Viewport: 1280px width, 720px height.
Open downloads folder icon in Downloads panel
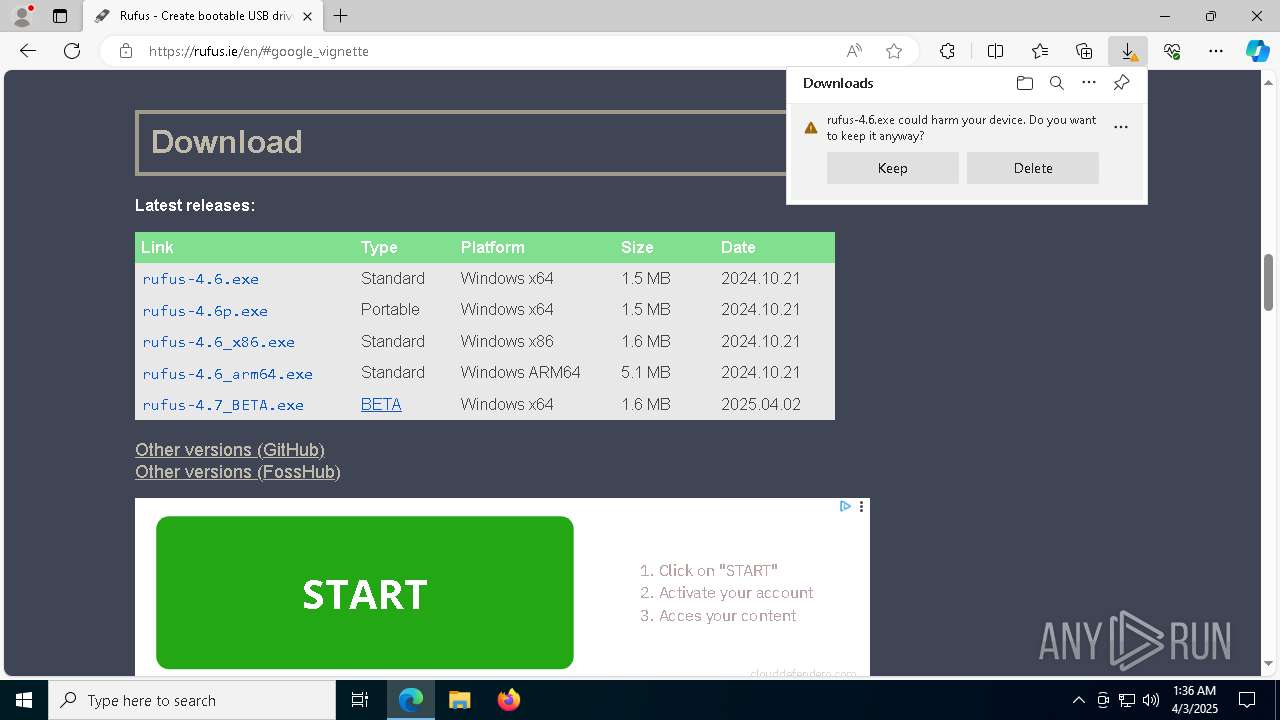1024,83
